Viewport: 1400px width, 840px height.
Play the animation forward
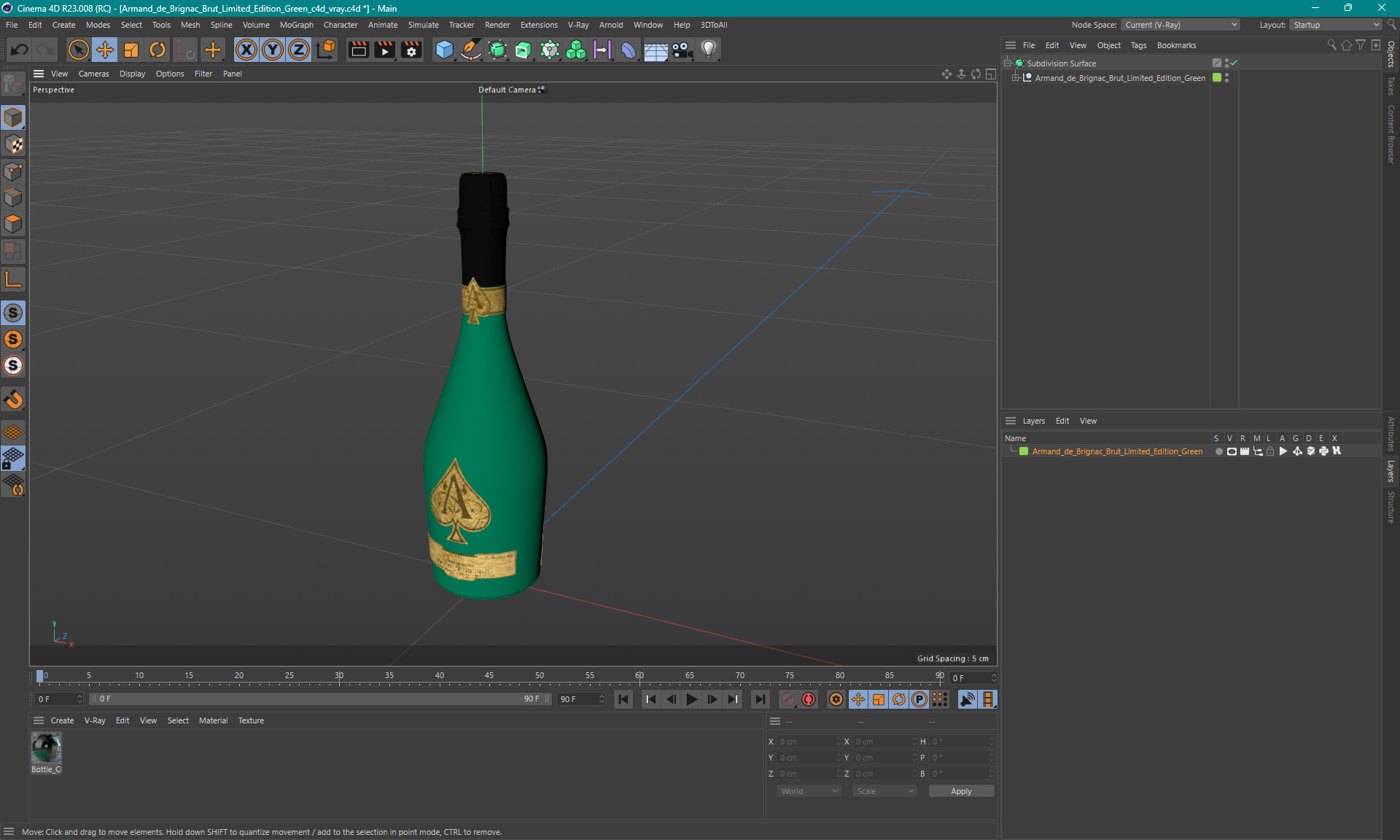tap(692, 699)
